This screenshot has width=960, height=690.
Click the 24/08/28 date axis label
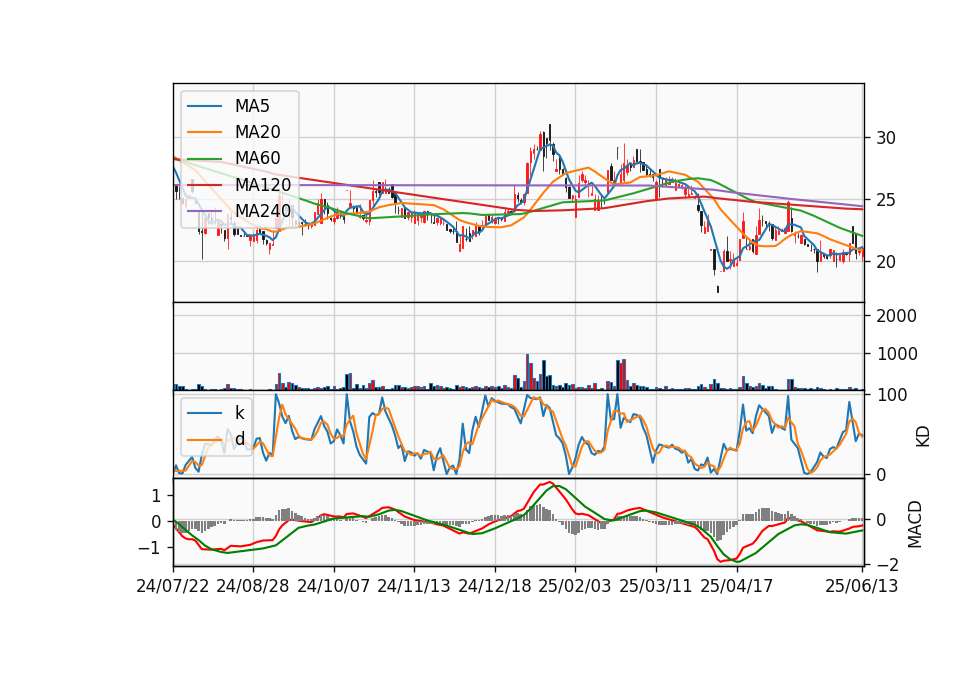click(253, 586)
